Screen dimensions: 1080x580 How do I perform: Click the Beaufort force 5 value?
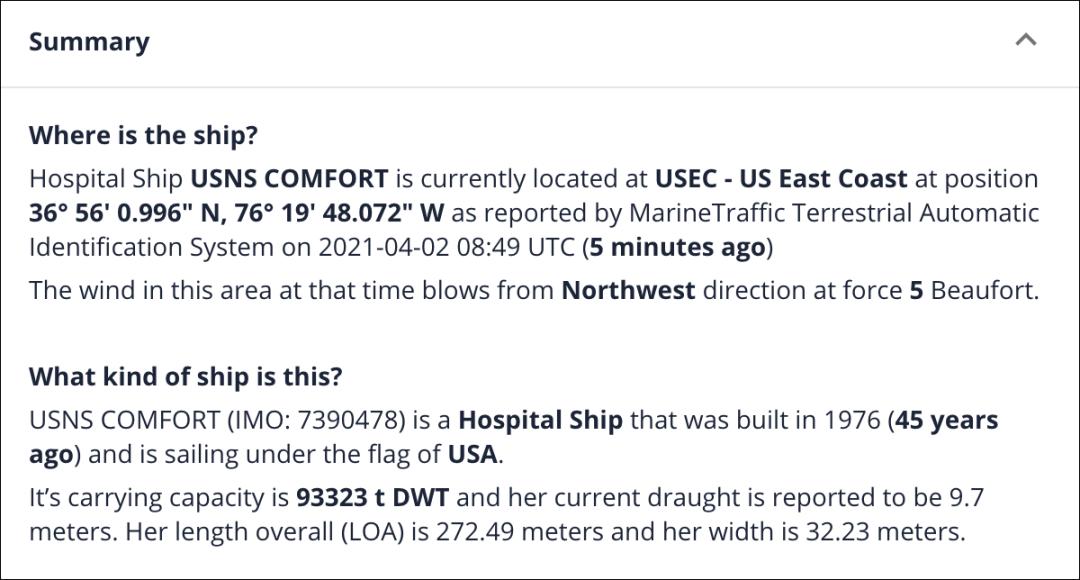click(916, 290)
